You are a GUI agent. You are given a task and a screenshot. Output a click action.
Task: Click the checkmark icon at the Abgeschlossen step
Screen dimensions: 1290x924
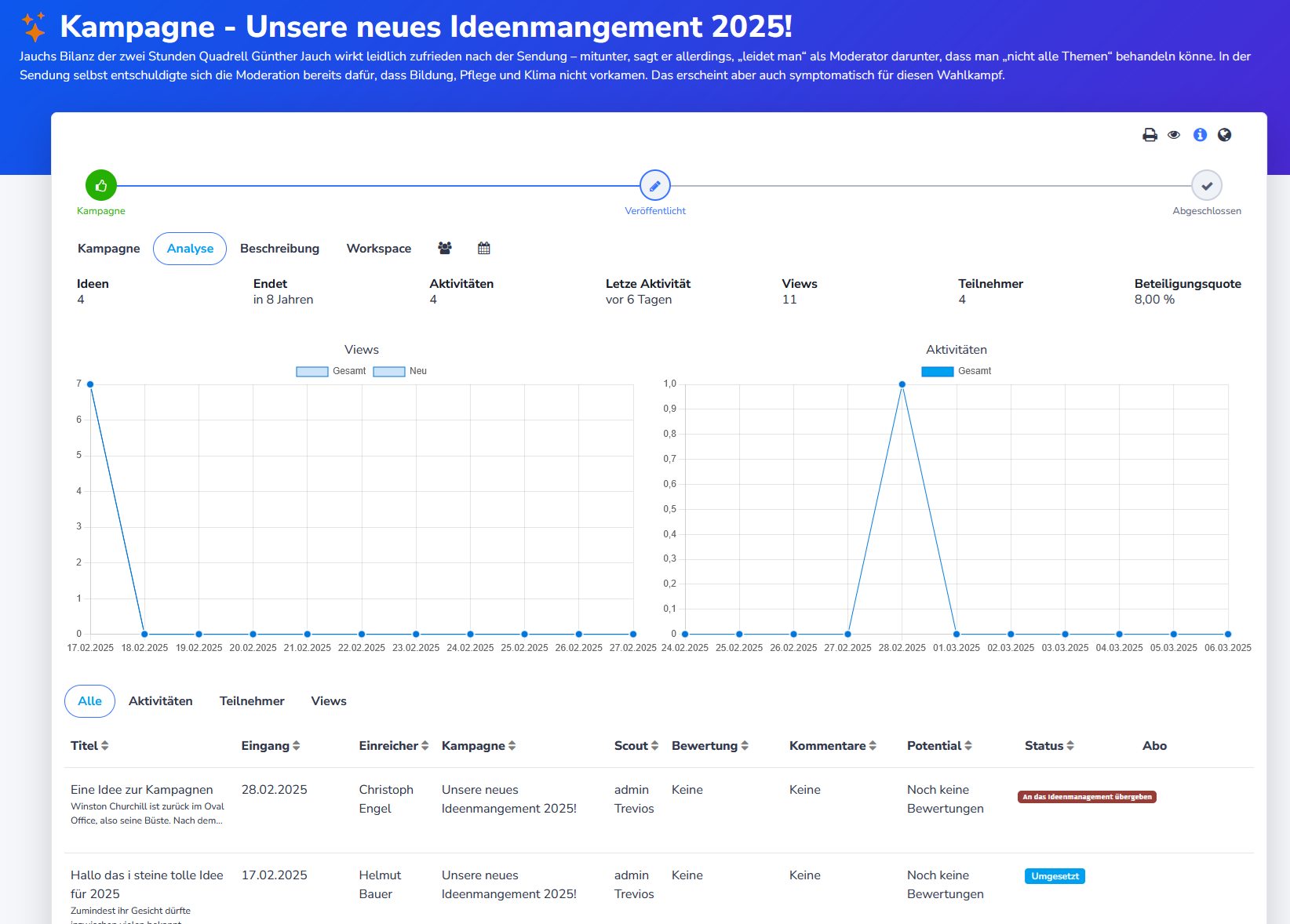coord(1207,185)
